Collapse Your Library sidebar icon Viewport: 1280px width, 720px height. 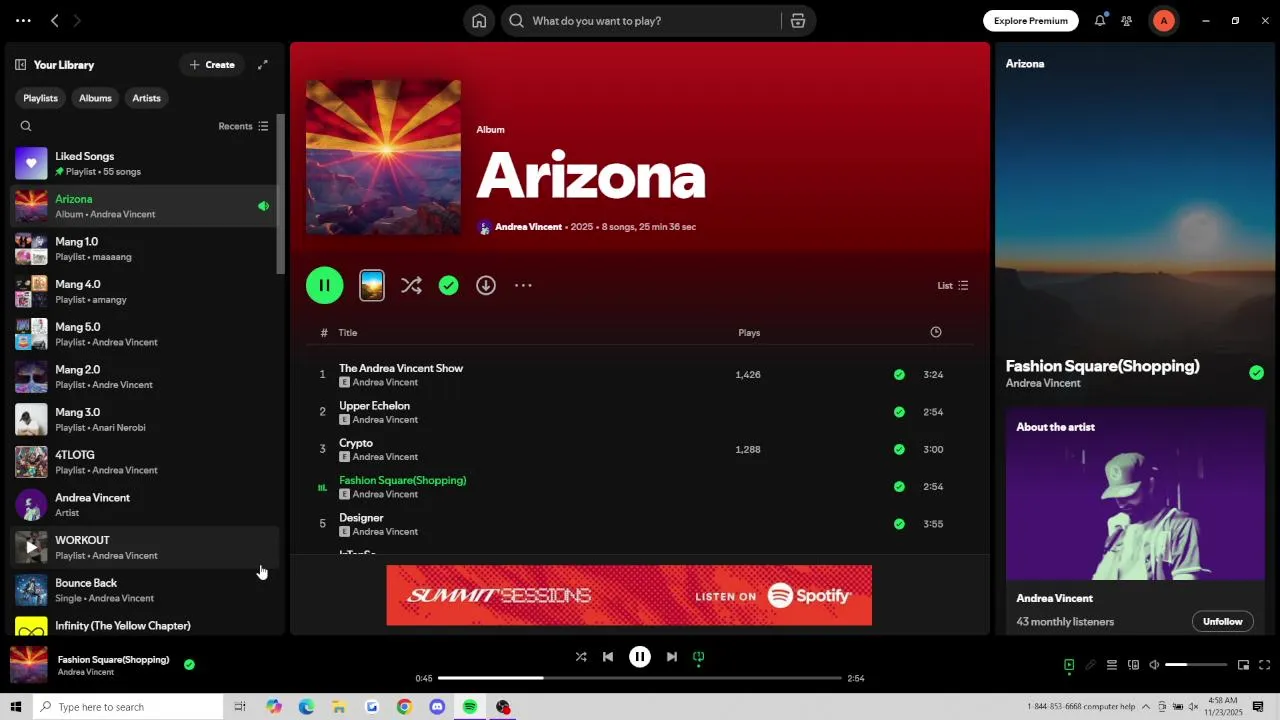coord(20,65)
